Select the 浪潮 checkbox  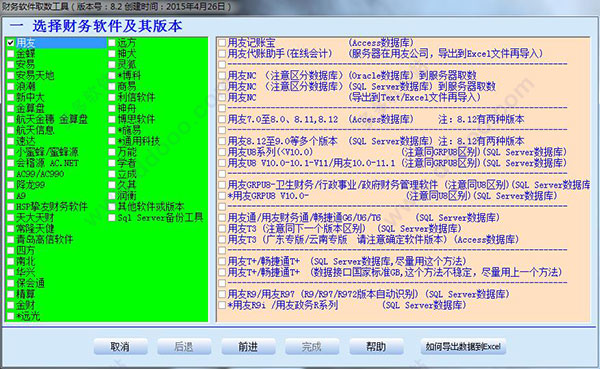coord(11,87)
